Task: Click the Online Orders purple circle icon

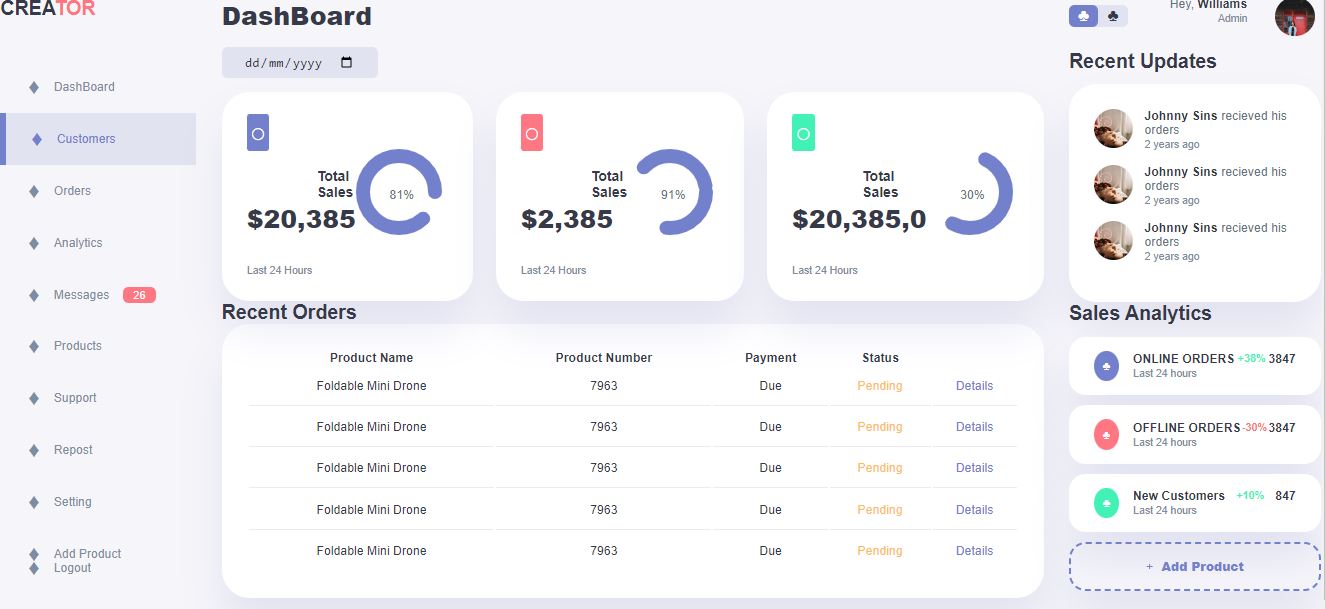Action: click(1106, 366)
